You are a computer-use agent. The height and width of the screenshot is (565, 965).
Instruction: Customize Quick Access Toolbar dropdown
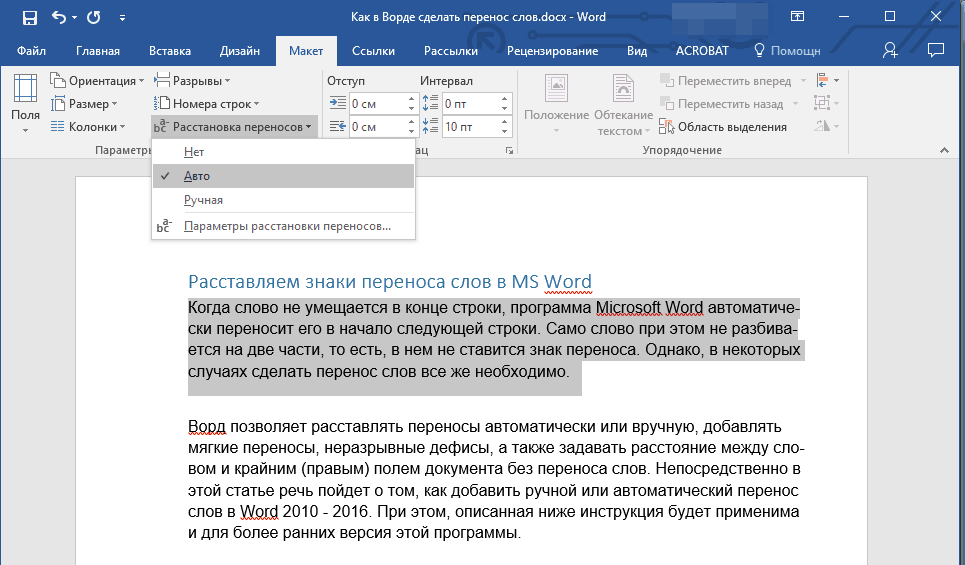tap(122, 18)
